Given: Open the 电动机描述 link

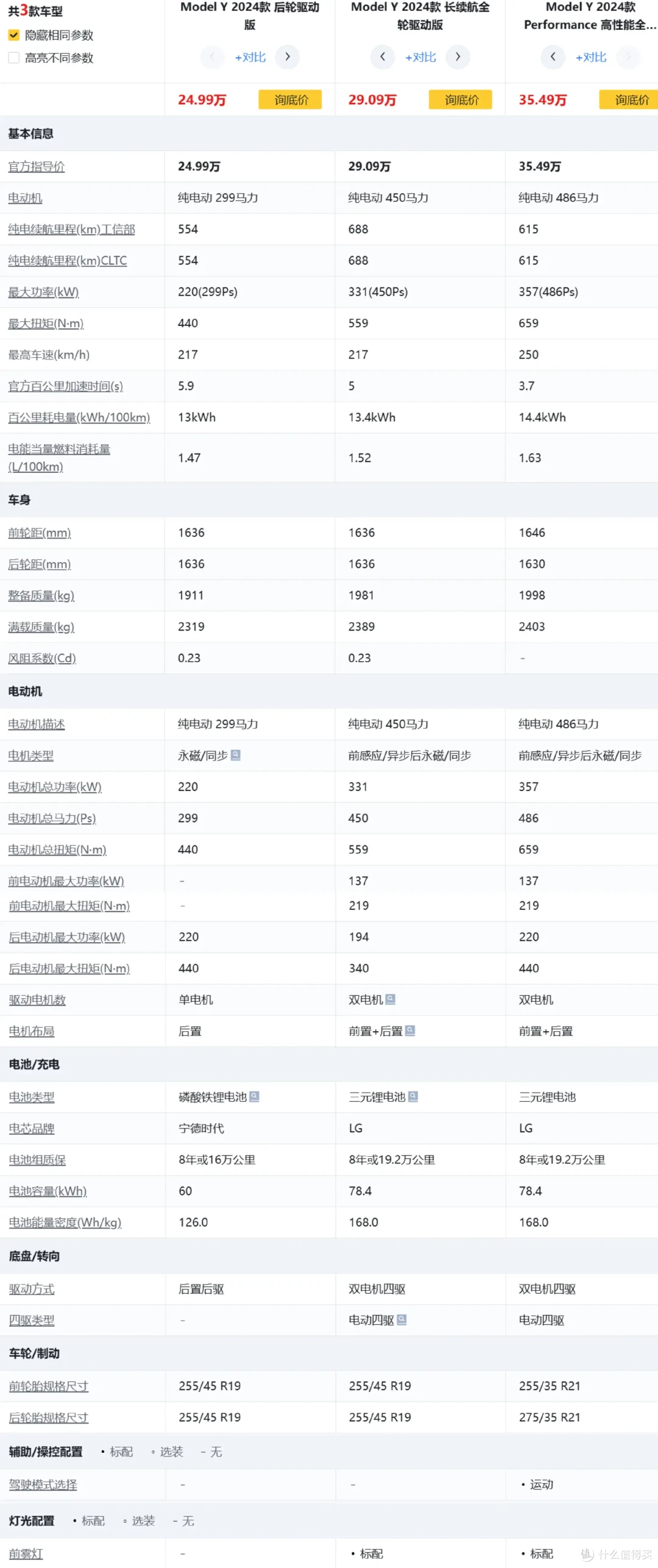Looking at the screenshot, I should pos(36,724).
